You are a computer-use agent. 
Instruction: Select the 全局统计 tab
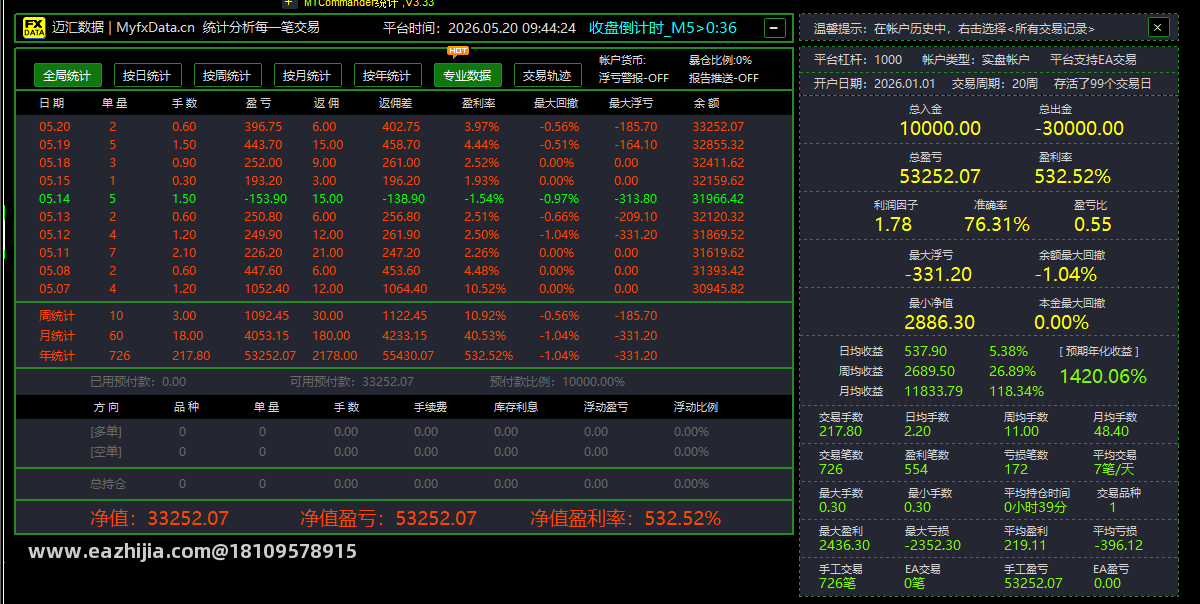pos(67,75)
